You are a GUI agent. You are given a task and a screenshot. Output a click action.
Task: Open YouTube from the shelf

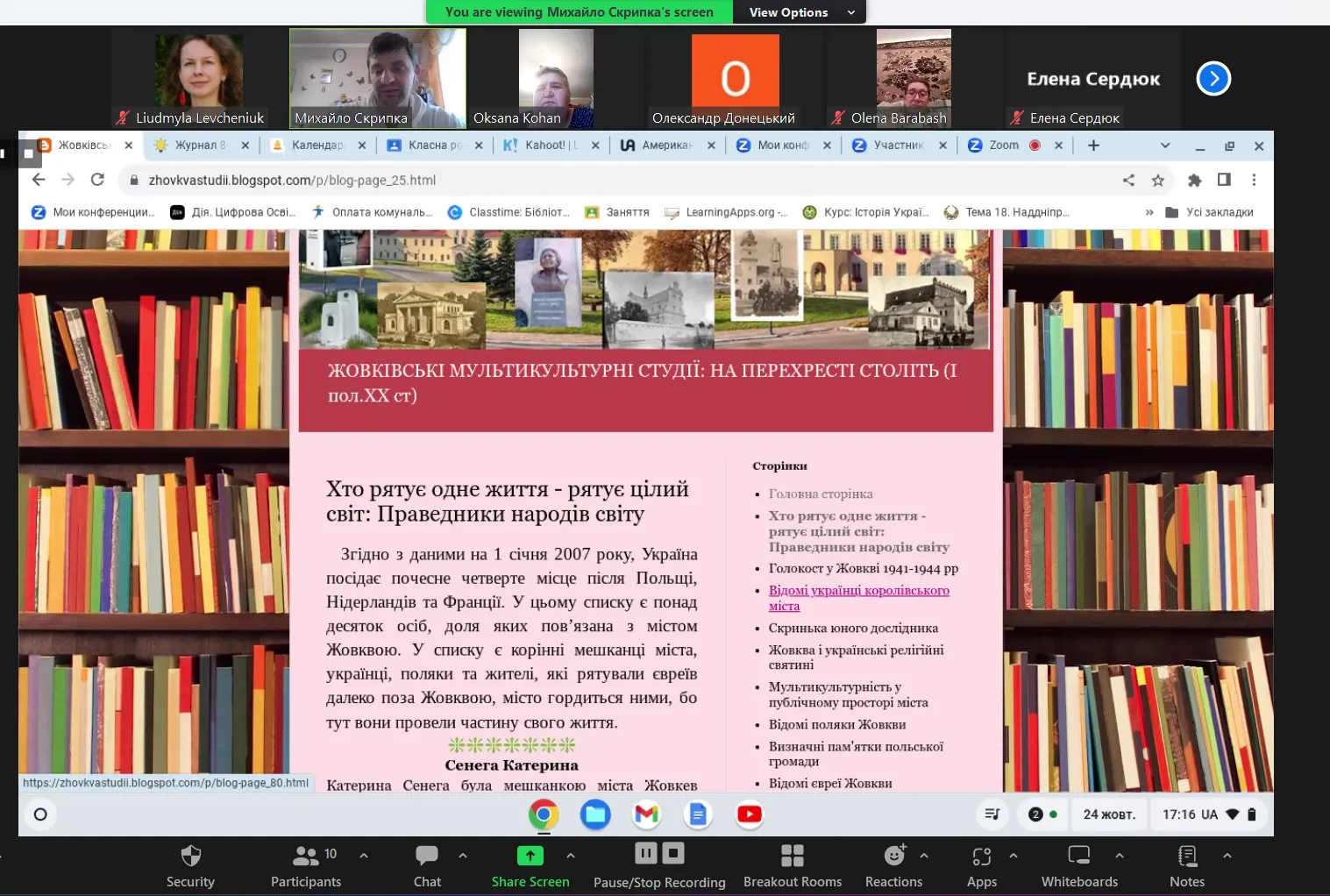point(750,814)
